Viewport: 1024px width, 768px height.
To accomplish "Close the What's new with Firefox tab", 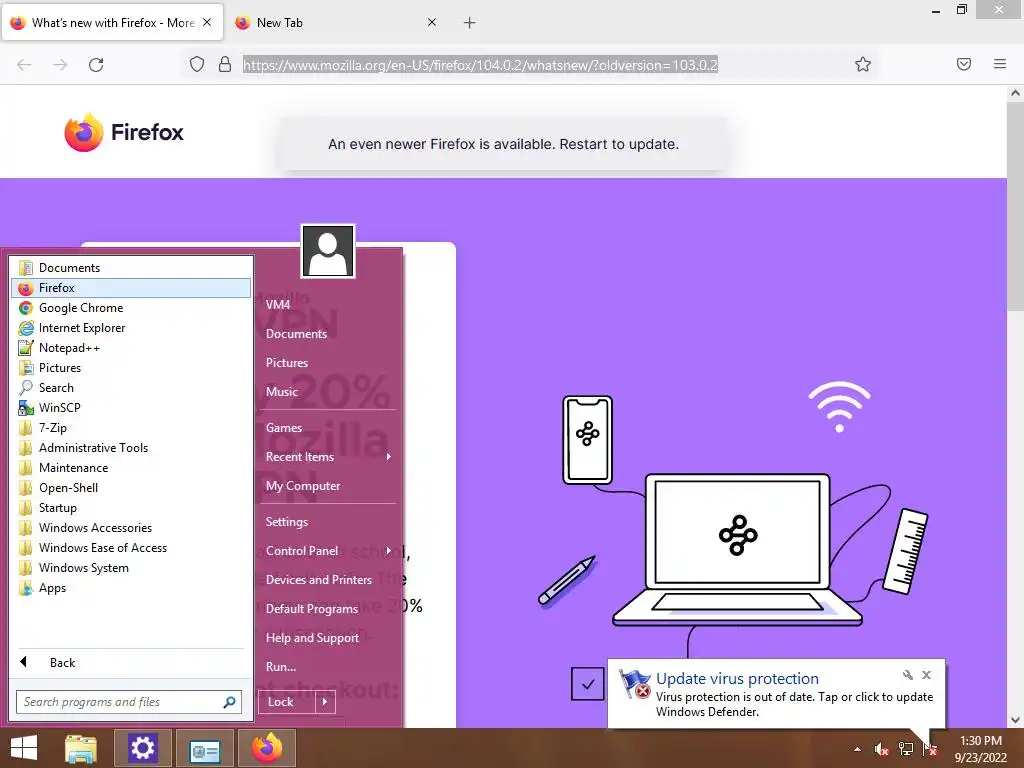I will click(207, 22).
